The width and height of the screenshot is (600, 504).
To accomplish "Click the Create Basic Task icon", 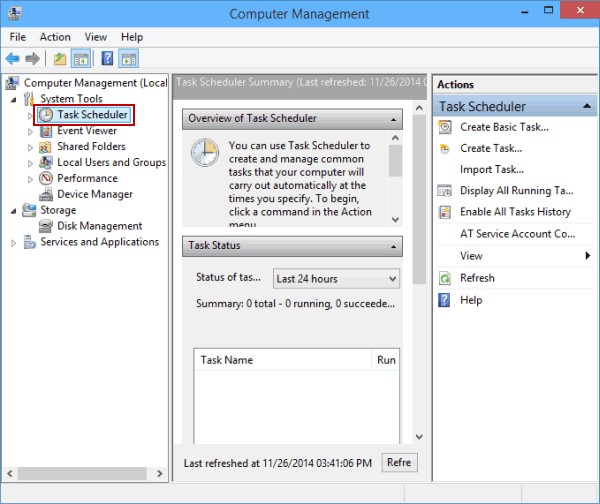I will pos(445,127).
